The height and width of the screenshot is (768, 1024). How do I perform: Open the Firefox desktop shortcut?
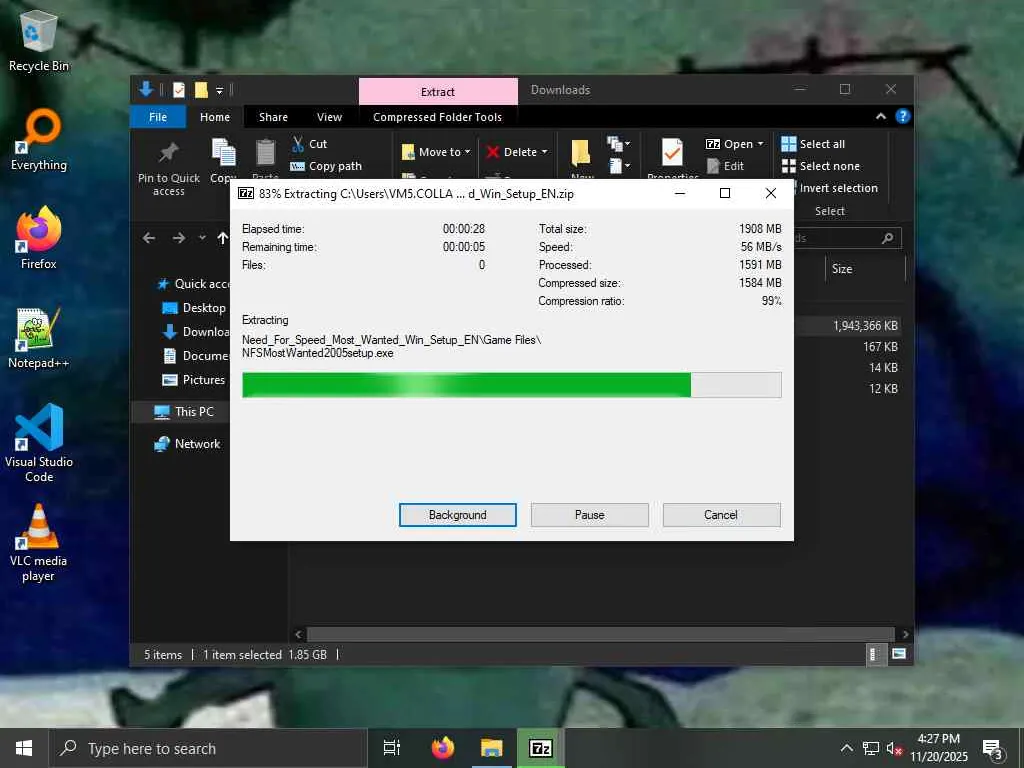(x=39, y=239)
